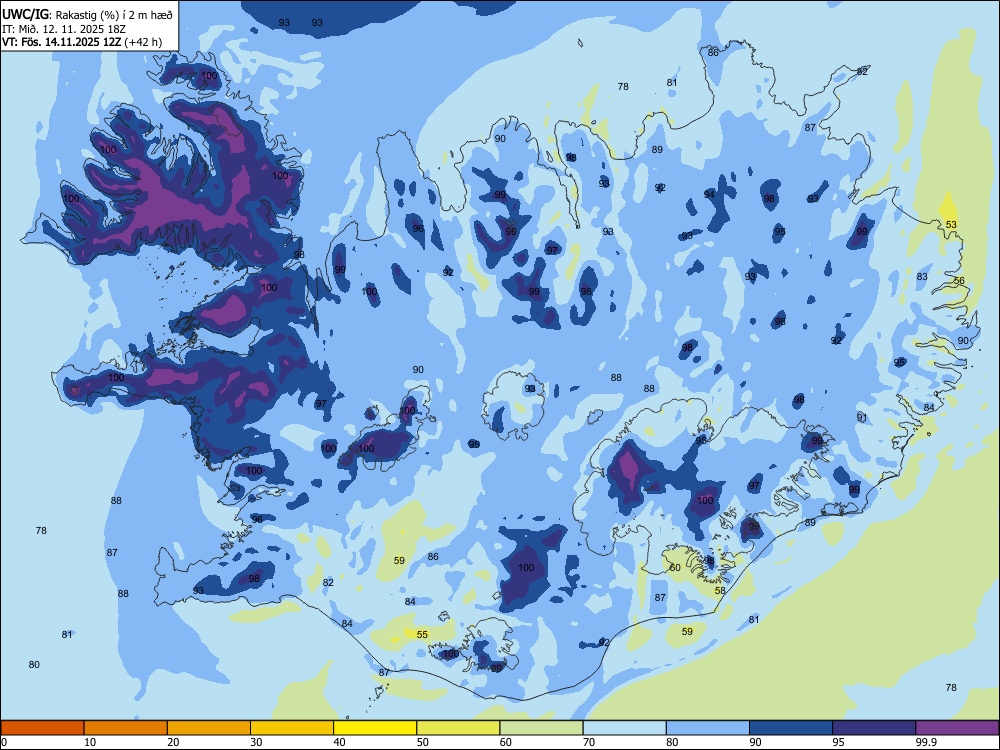Image resolution: width=1000 pixels, height=750 pixels.
Task: Click the '70' tick label on the legend scale
Action: 589,742
